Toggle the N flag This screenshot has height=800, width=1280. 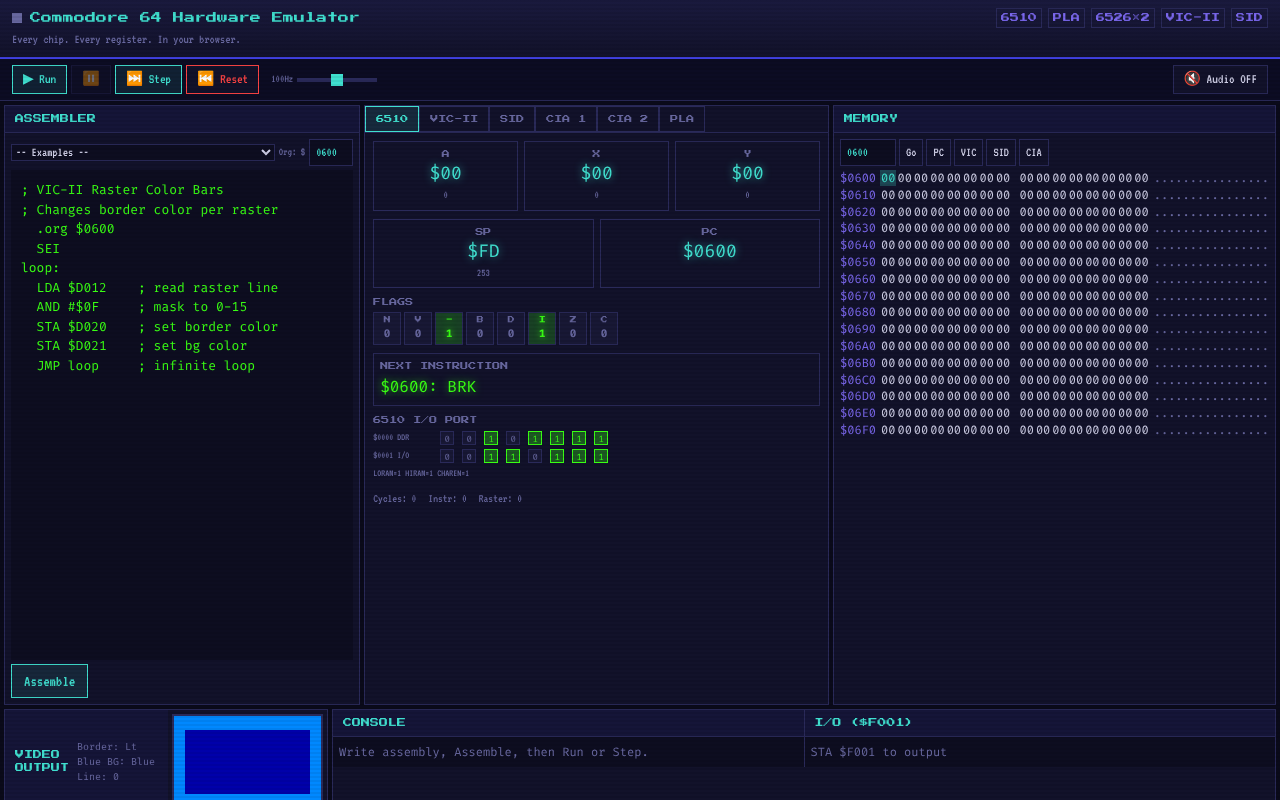tap(387, 328)
